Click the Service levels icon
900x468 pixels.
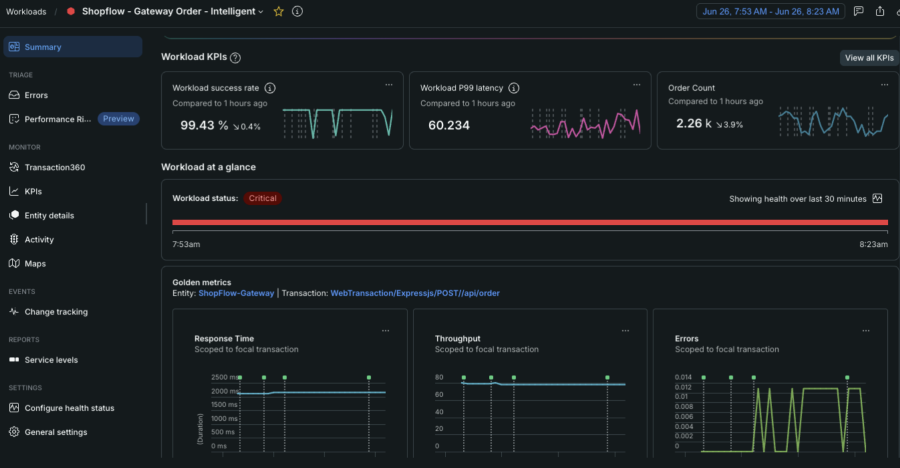pos(14,360)
